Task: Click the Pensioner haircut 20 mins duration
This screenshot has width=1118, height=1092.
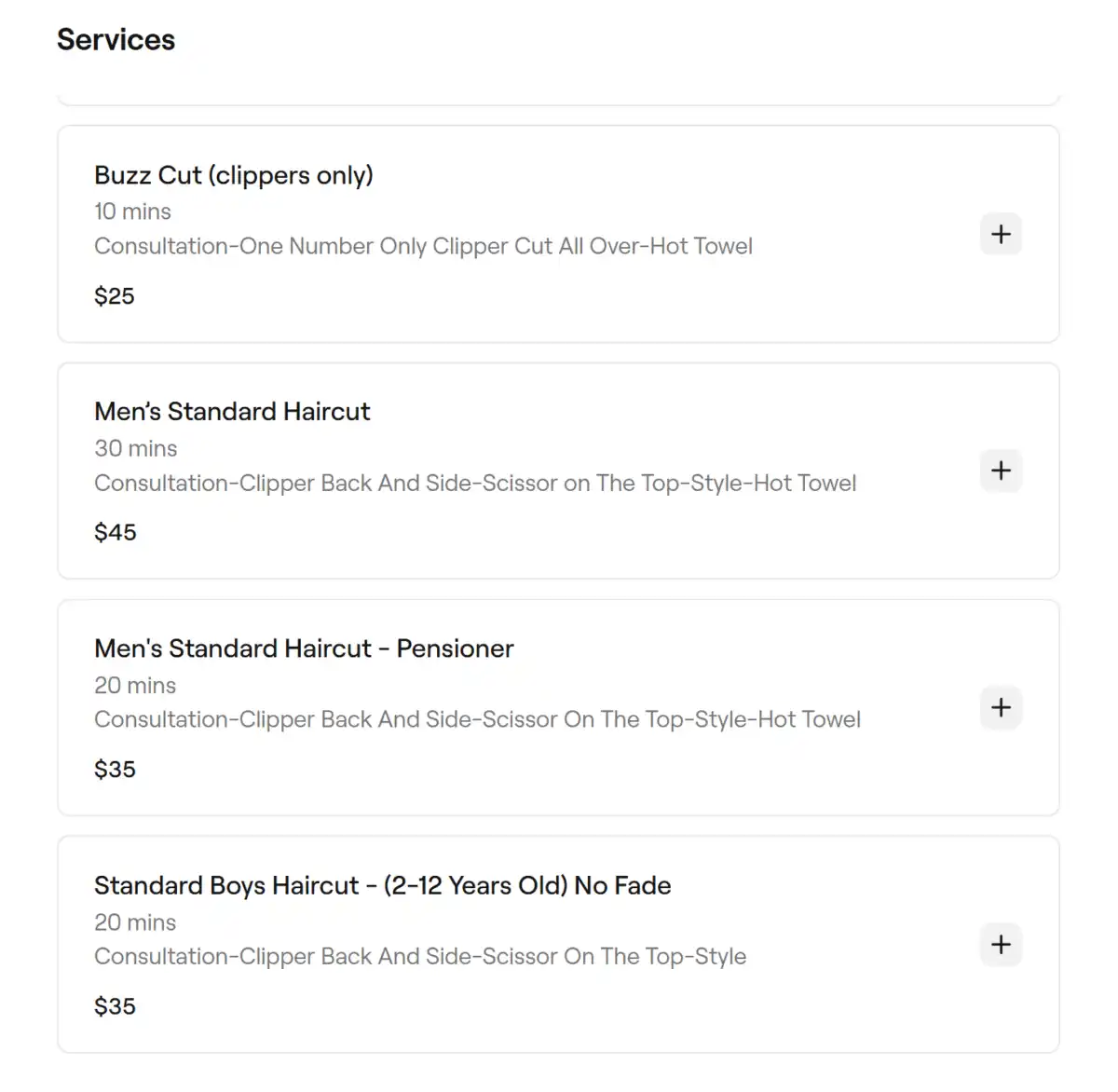Action: [135, 685]
